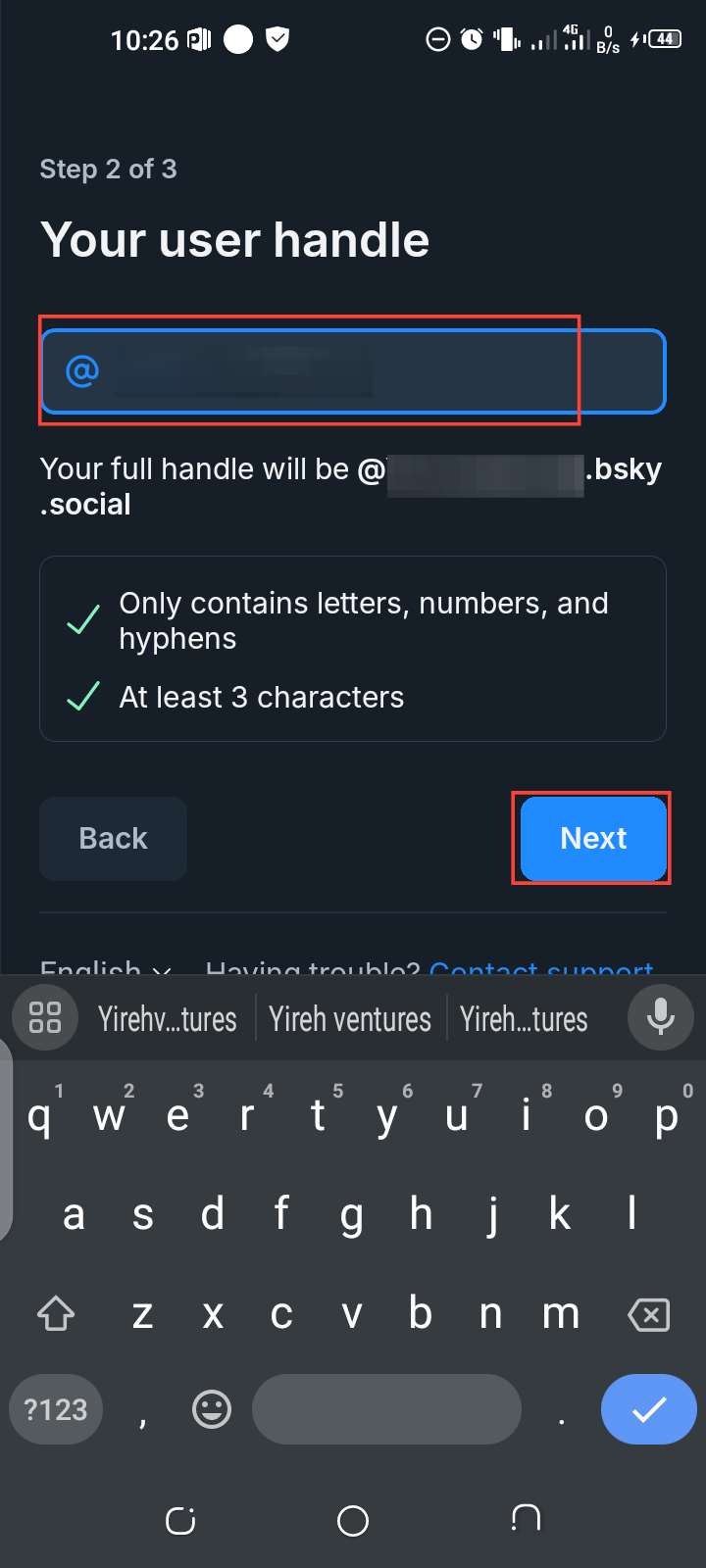Tap the comma key on the keyboard
This screenshot has width=706, height=1568.
tap(141, 1409)
